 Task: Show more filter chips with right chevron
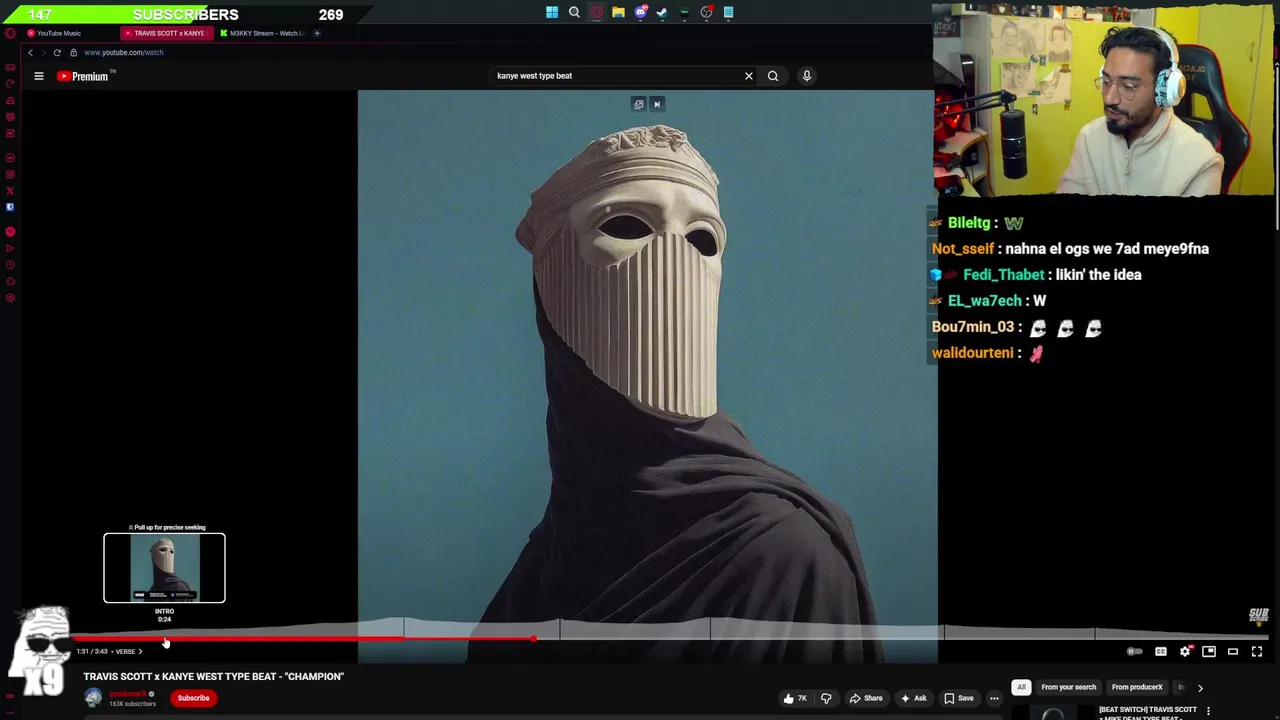click(x=1200, y=688)
